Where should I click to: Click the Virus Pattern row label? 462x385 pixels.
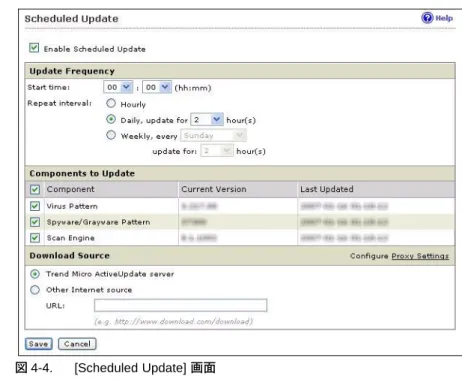(72, 206)
